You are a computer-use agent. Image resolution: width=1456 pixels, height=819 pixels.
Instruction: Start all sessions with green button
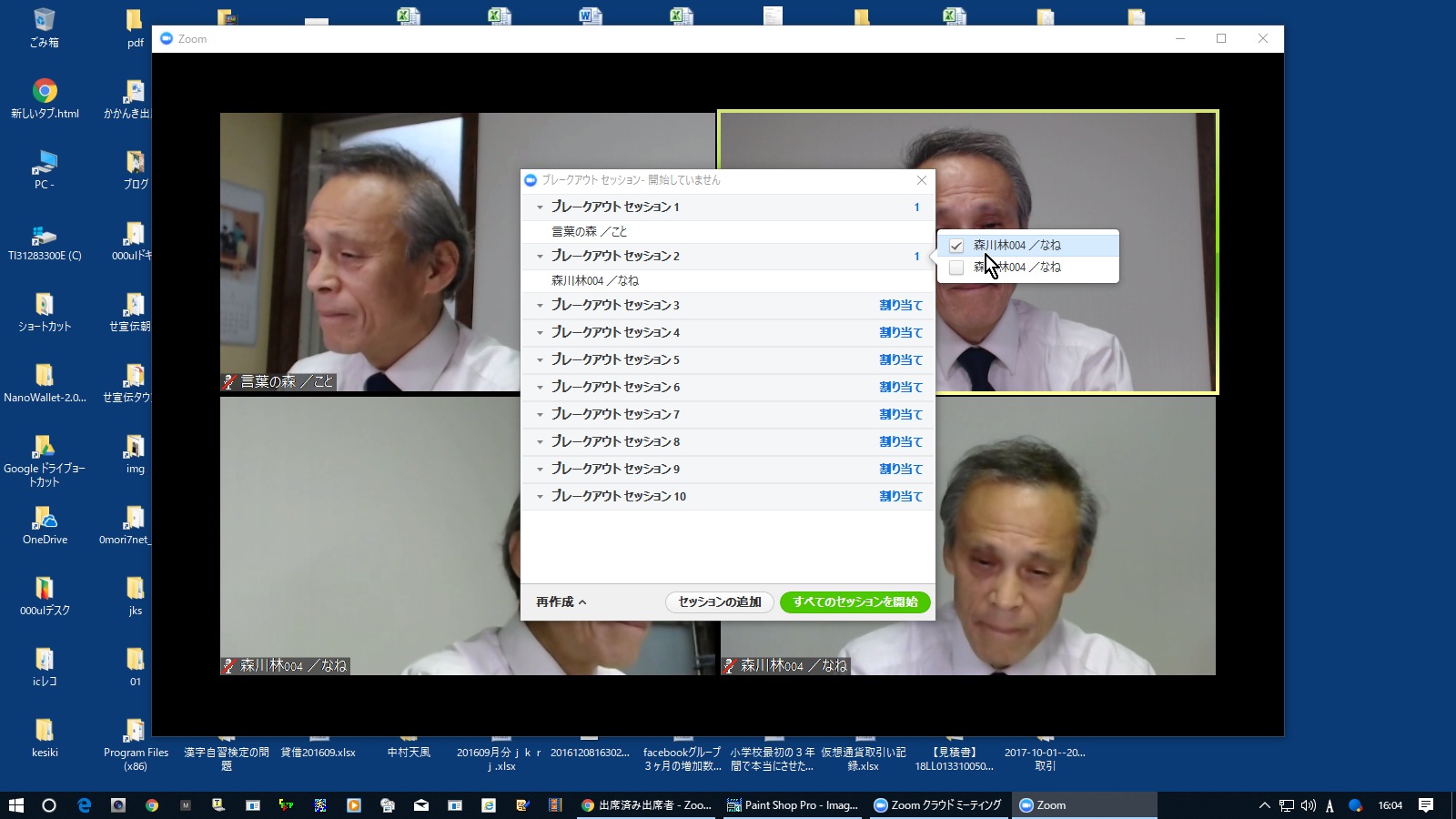855,602
